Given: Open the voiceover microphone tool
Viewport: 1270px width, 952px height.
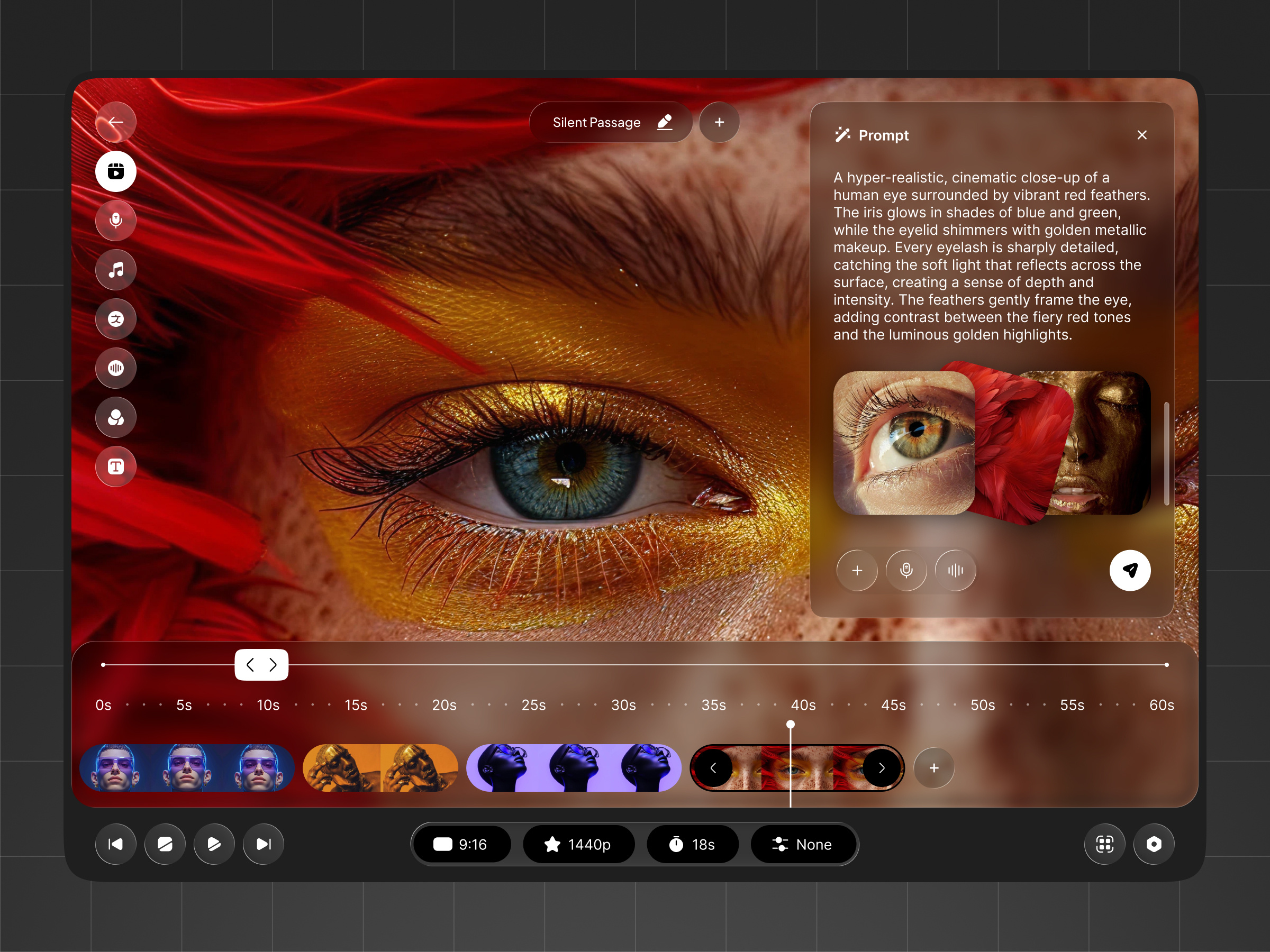Looking at the screenshot, I should coord(115,221).
